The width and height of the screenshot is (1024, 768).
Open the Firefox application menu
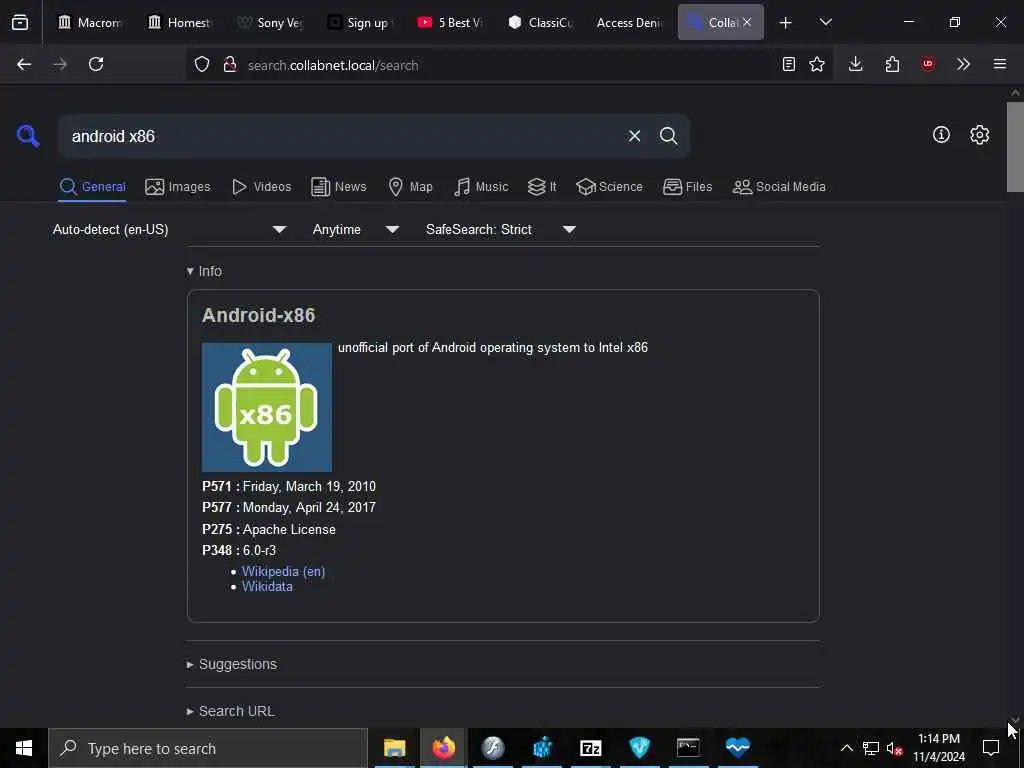click(x=1000, y=64)
